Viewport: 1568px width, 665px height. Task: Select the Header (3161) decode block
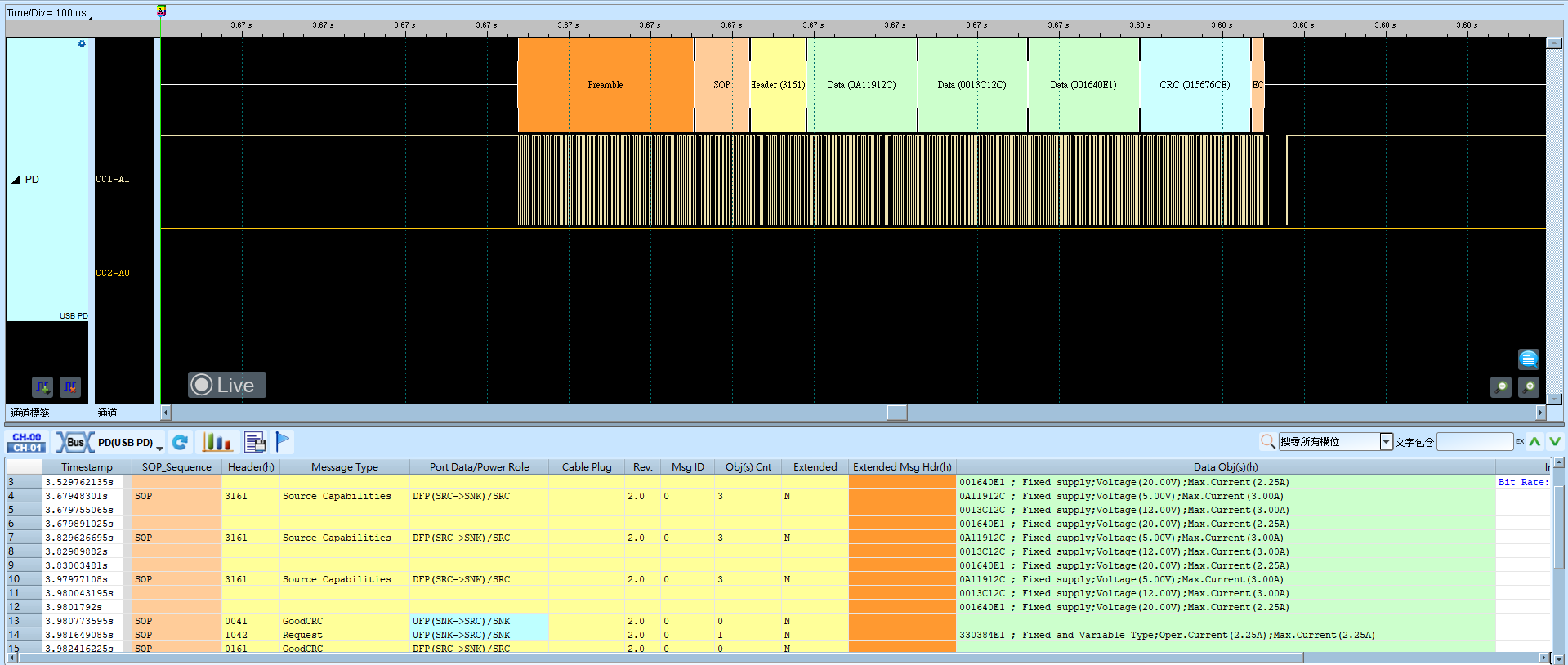(778, 85)
